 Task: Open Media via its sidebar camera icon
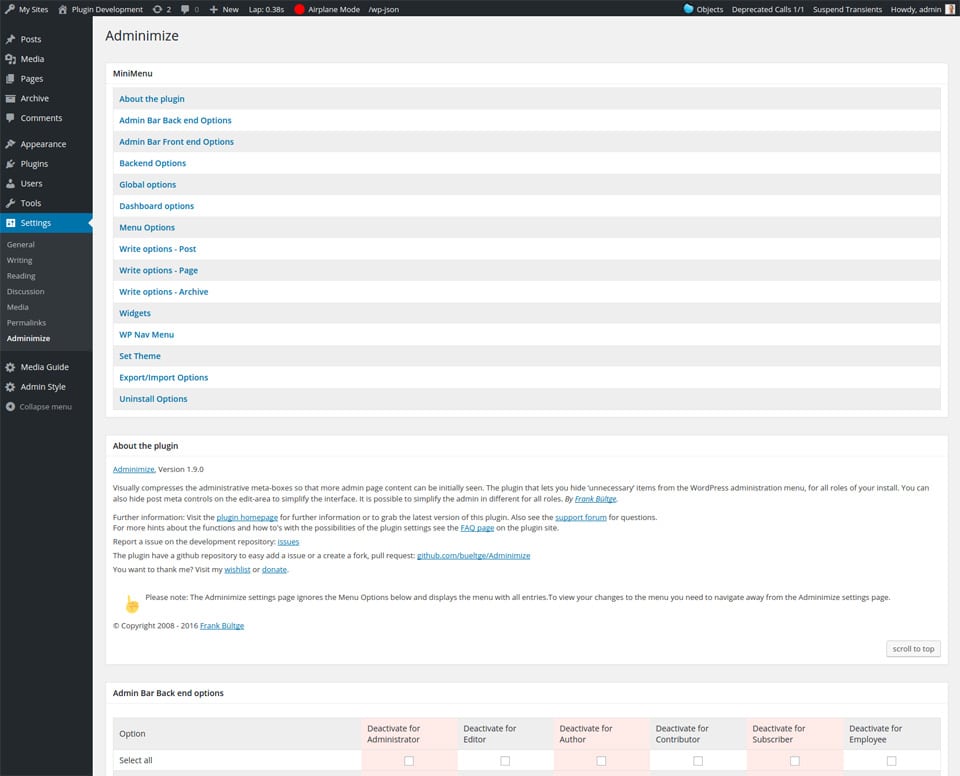point(10,59)
